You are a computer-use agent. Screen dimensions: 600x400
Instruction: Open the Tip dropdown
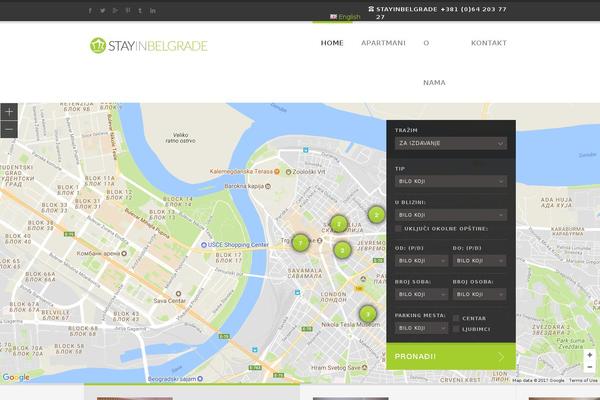[x=451, y=181]
